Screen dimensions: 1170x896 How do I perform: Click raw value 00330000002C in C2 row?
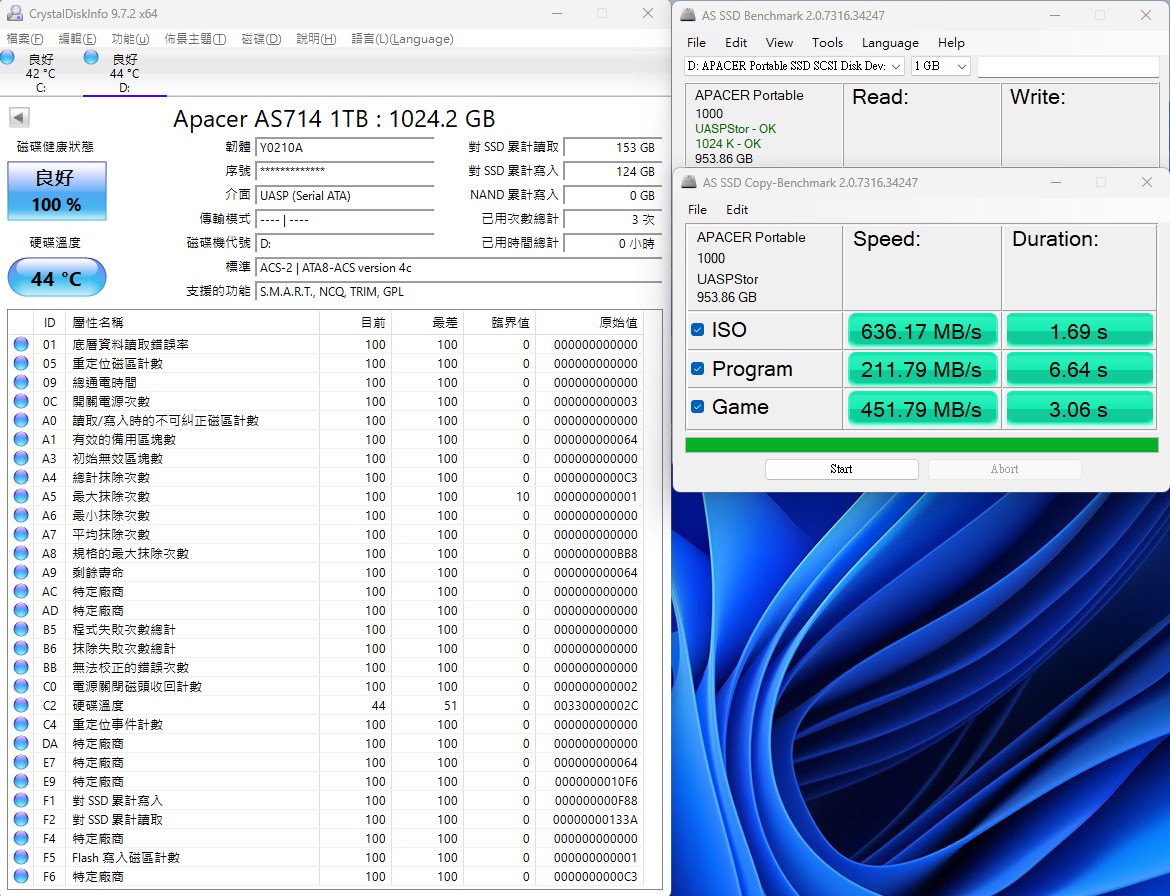point(595,706)
